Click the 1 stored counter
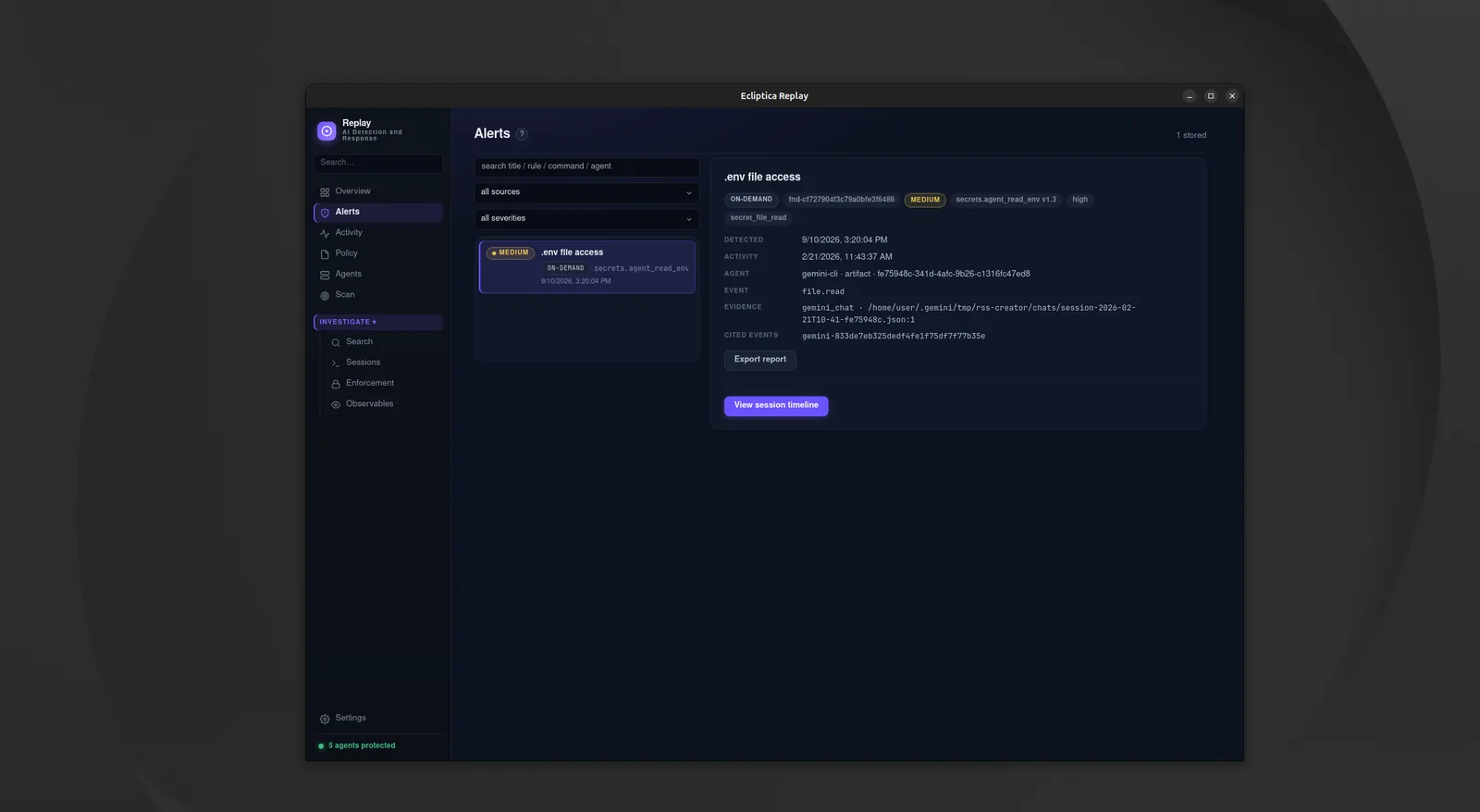Viewport: 1480px width, 812px height. click(x=1191, y=136)
